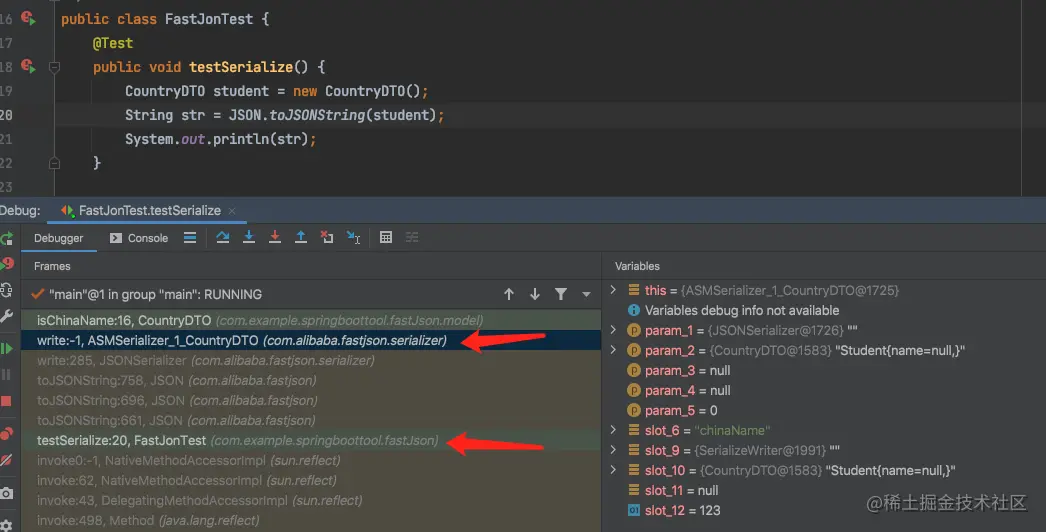Select the invoke:43, DelegatingMethodAccessorImpl frame
The width and height of the screenshot is (1046, 532).
[x=311, y=501]
